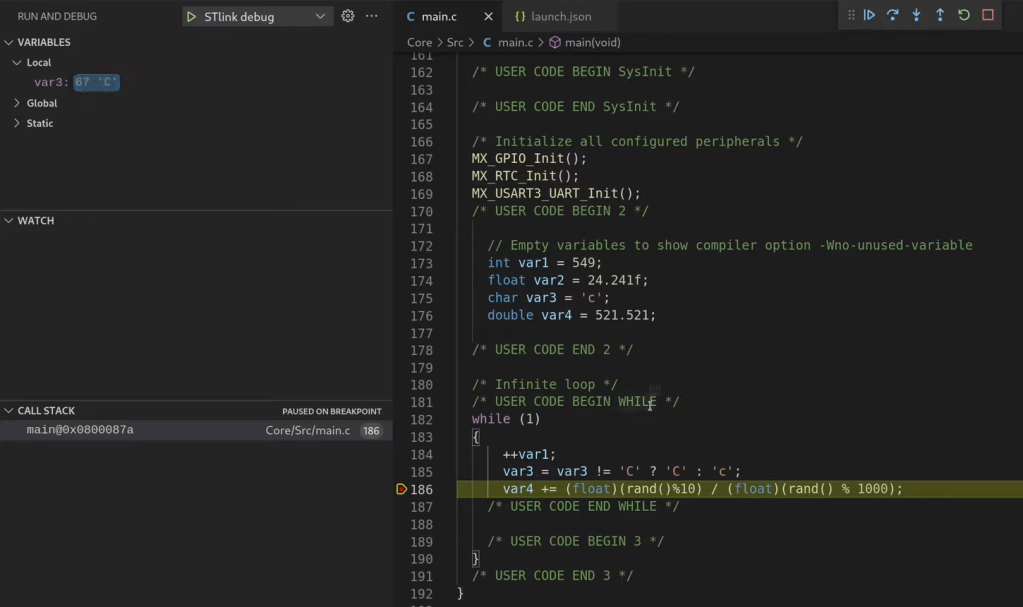Expand the Global variables group

(x=17, y=103)
